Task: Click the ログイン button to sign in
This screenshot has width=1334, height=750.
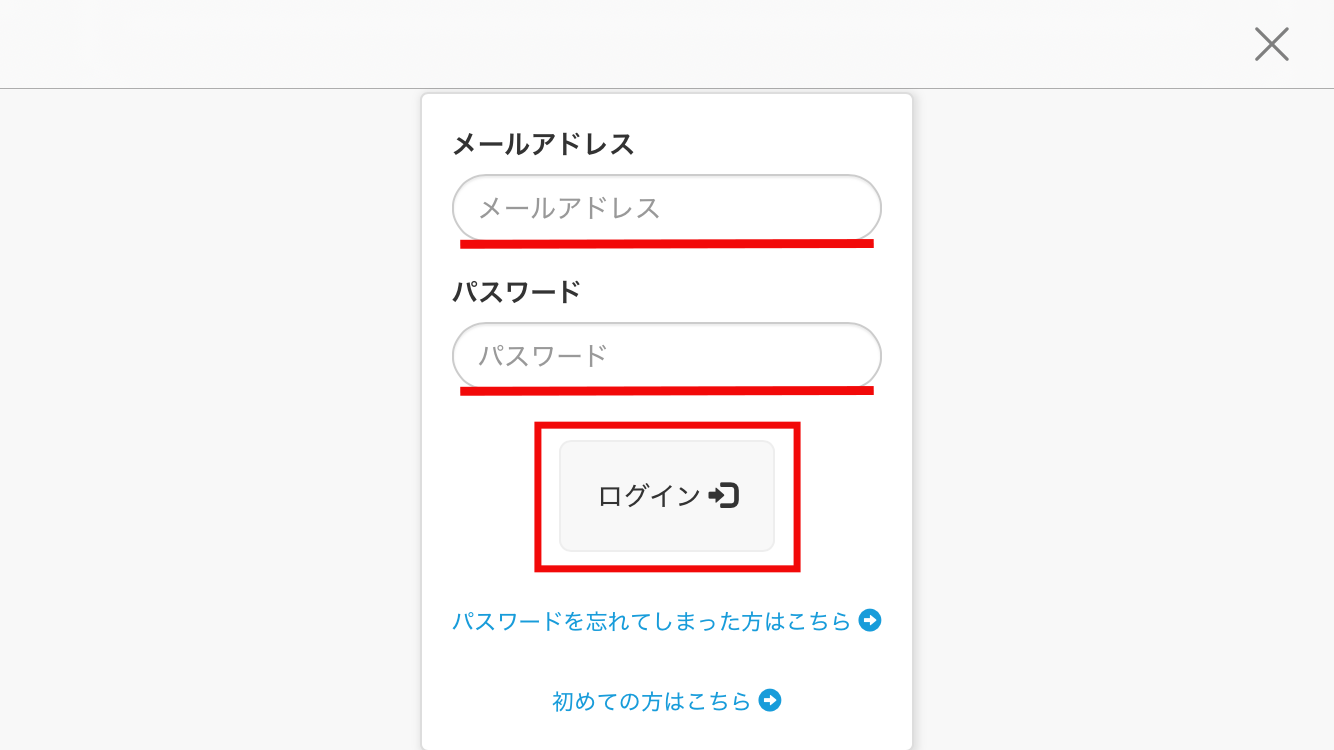Action: click(x=666, y=495)
